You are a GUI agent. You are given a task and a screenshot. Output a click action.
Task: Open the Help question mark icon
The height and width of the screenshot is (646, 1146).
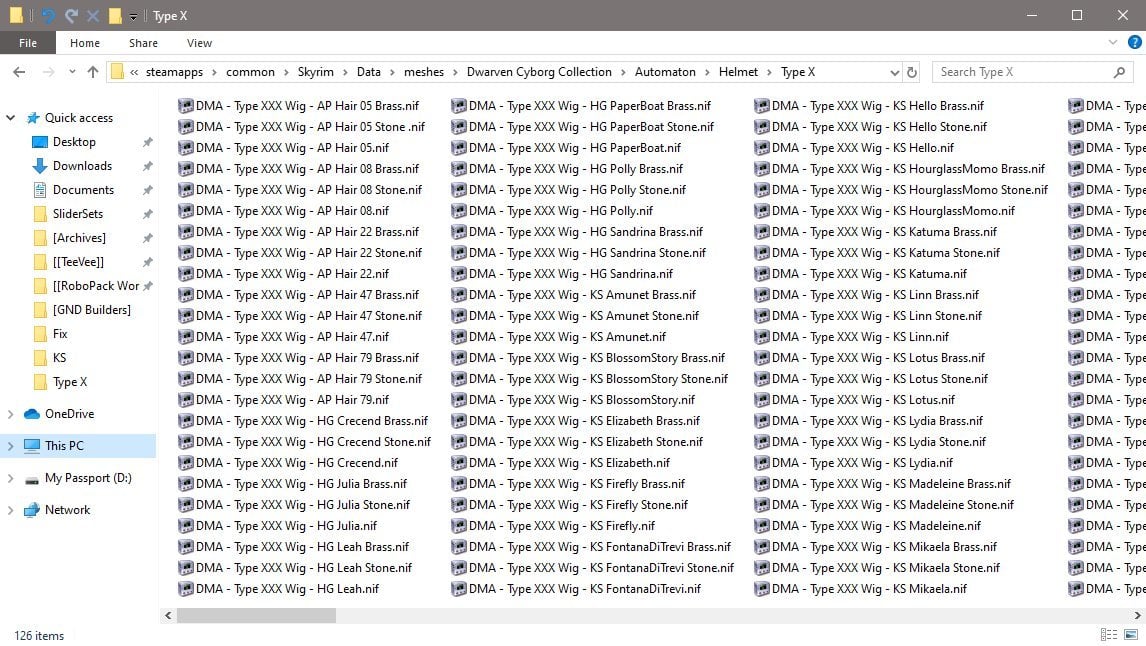(x=1134, y=42)
